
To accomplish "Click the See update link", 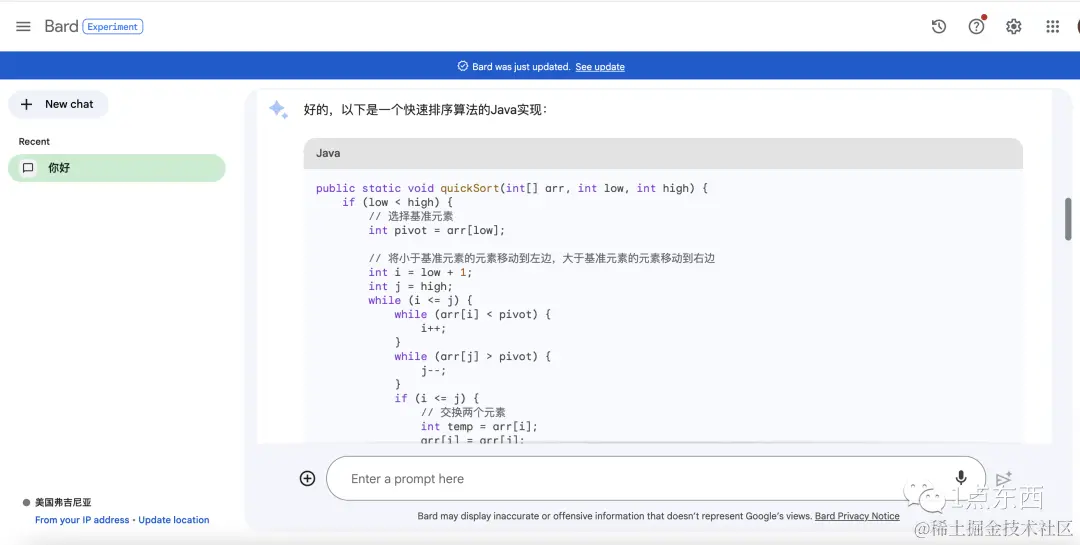I will (600, 67).
